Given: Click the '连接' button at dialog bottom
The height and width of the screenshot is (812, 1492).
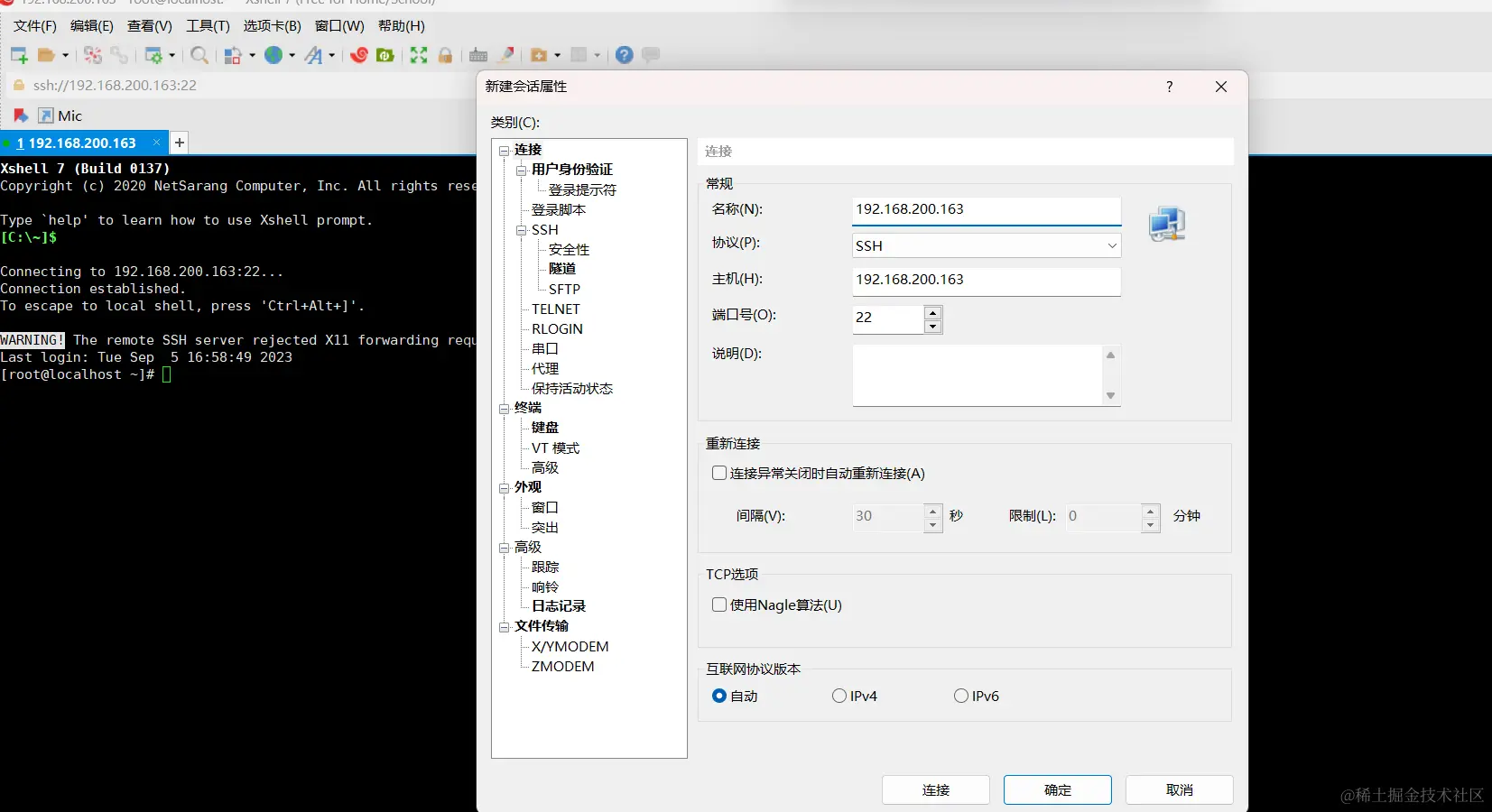Looking at the screenshot, I should click(x=936, y=790).
